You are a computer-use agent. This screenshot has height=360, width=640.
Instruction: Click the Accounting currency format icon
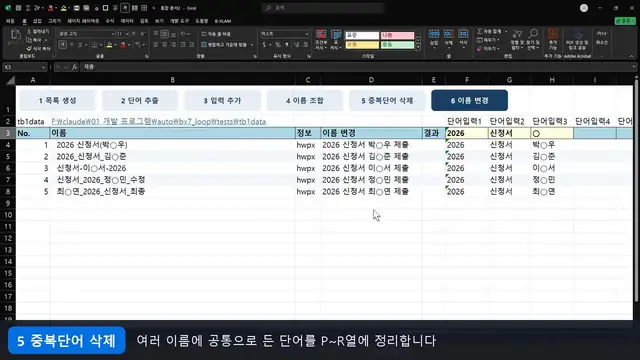[264, 44]
